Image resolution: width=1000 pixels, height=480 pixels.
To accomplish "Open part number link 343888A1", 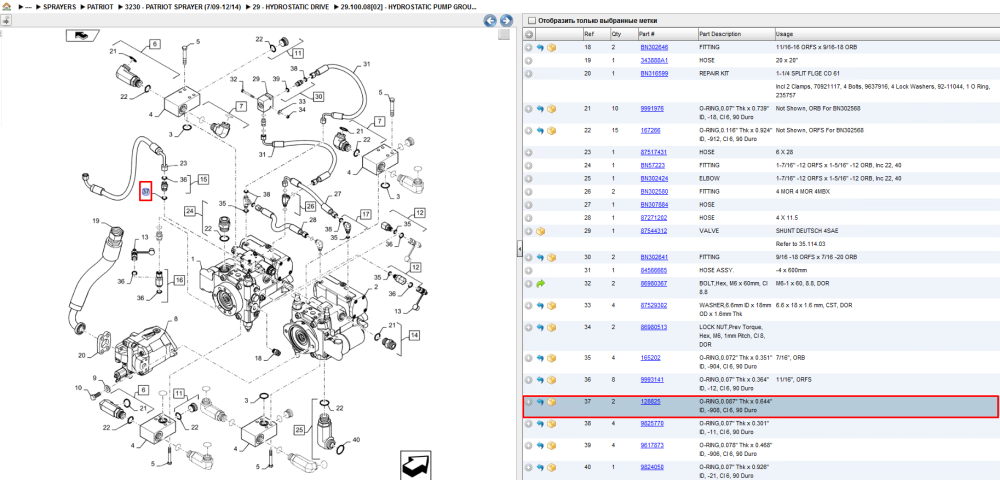I will click(654, 61).
